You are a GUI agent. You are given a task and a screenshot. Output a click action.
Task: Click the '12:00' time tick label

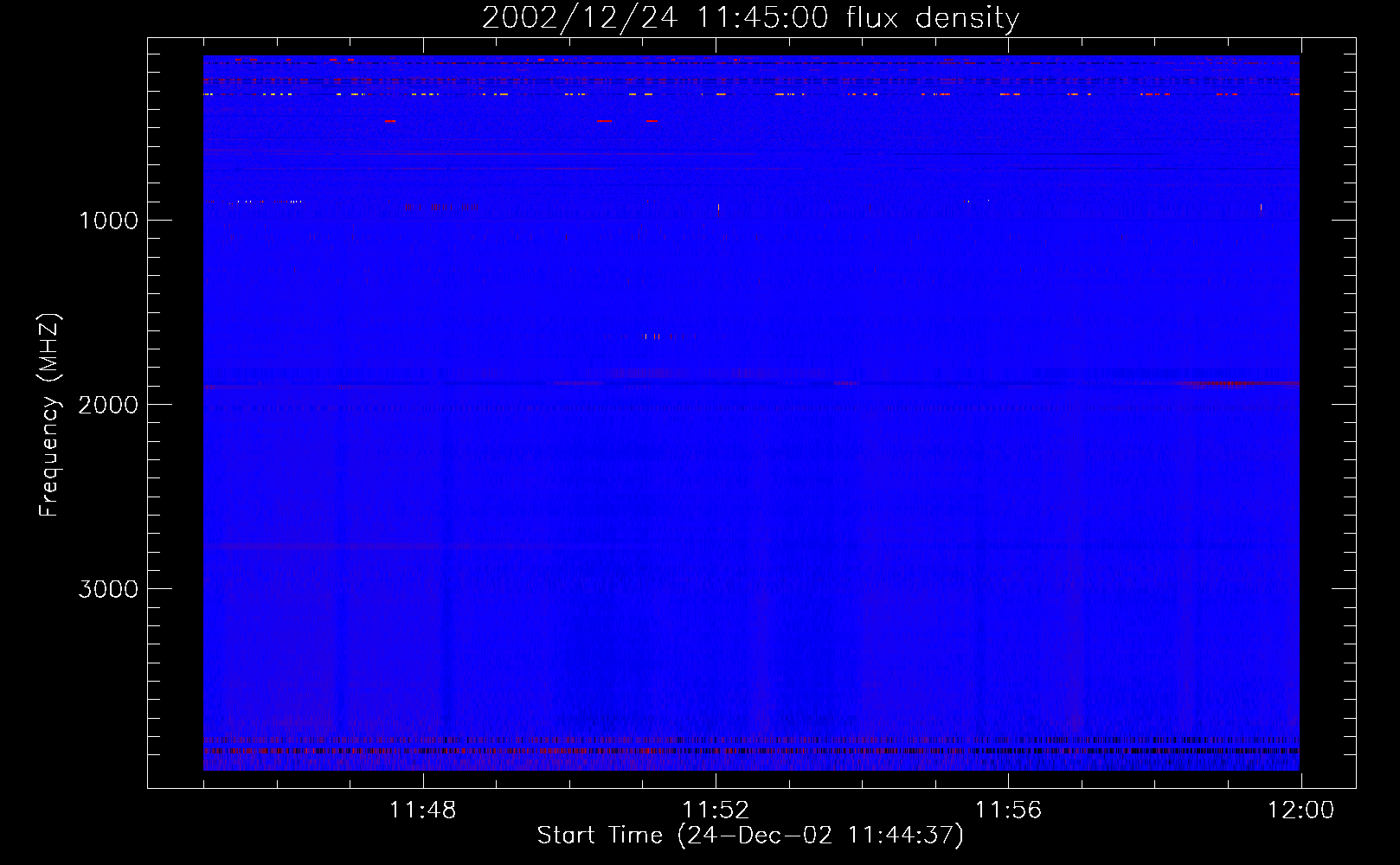(x=1300, y=811)
